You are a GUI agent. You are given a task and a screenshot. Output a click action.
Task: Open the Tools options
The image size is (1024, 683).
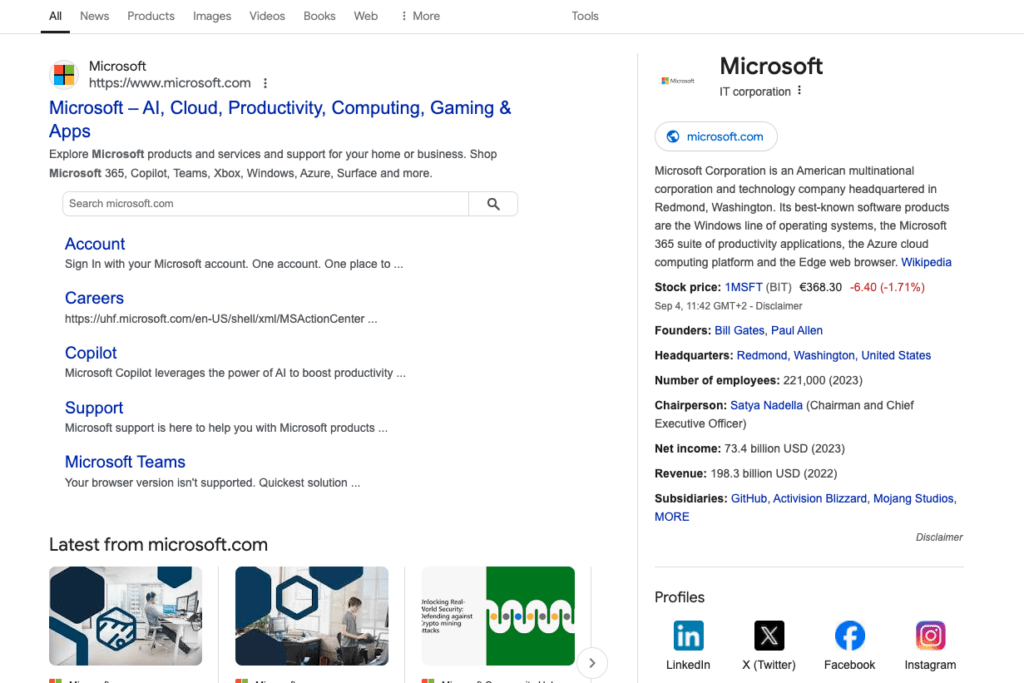(585, 16)
